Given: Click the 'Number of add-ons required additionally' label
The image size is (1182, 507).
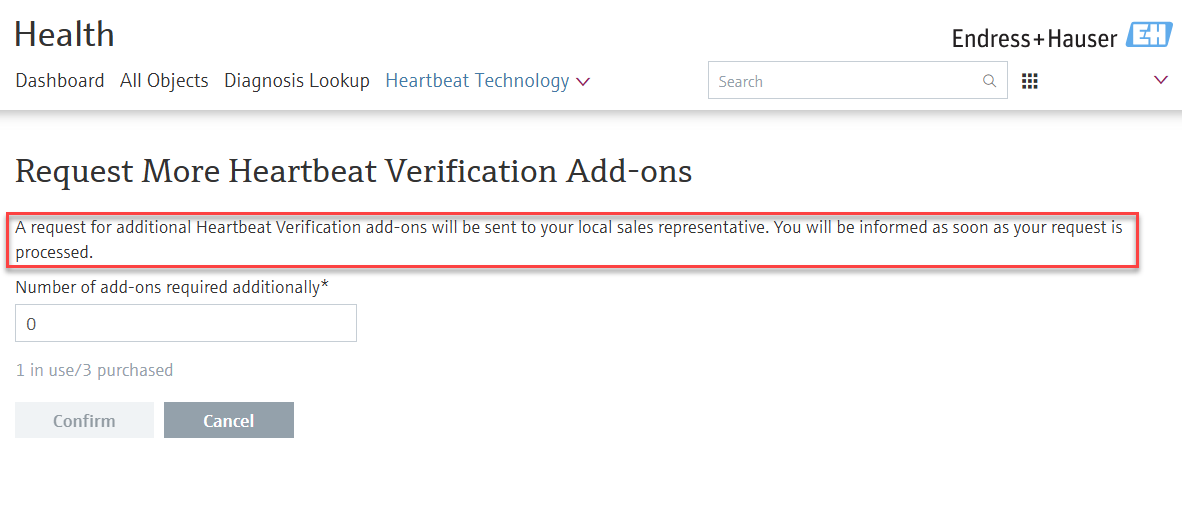Looking at the screenshot, I should (x=167, y=287).
